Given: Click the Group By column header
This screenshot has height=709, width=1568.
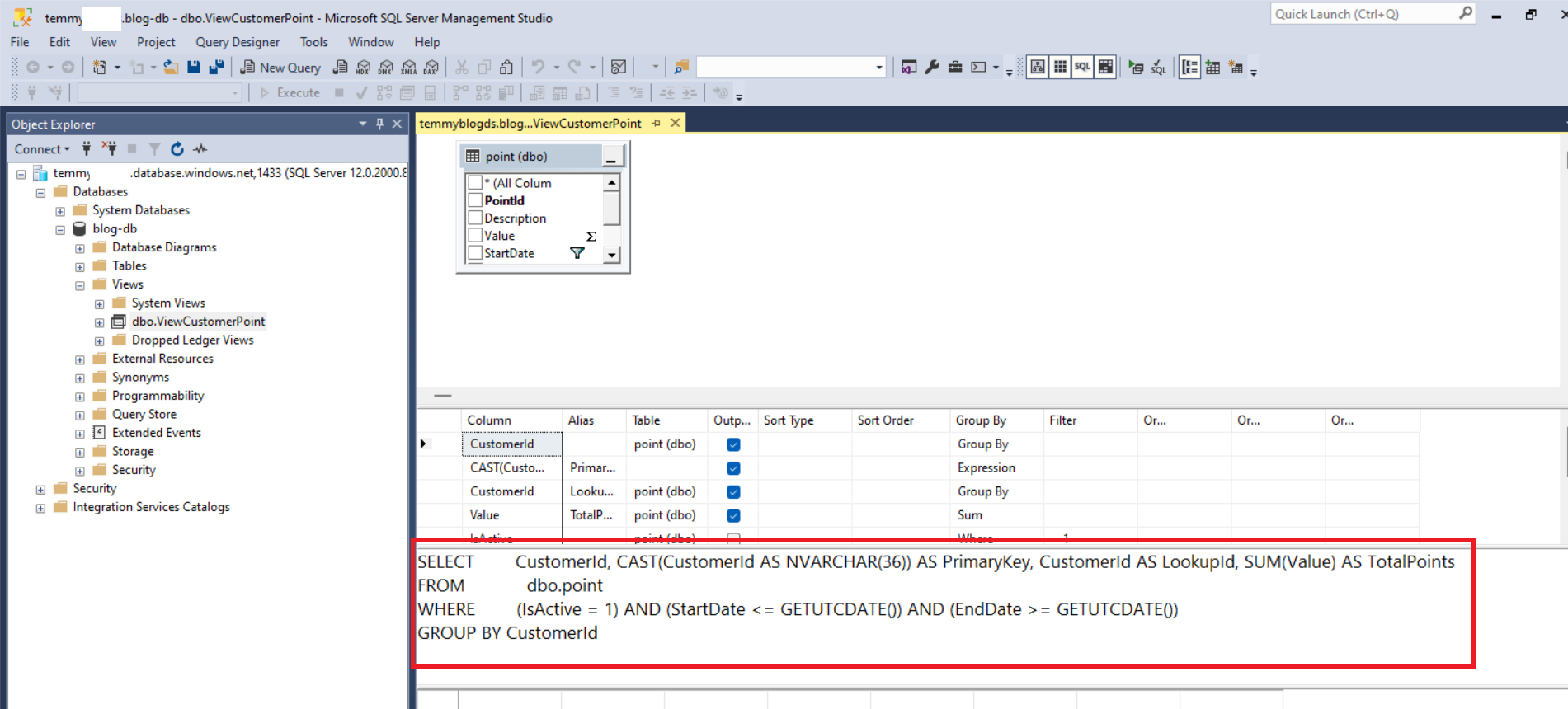Looking at the screenshot, I should (x=996, y=420).
